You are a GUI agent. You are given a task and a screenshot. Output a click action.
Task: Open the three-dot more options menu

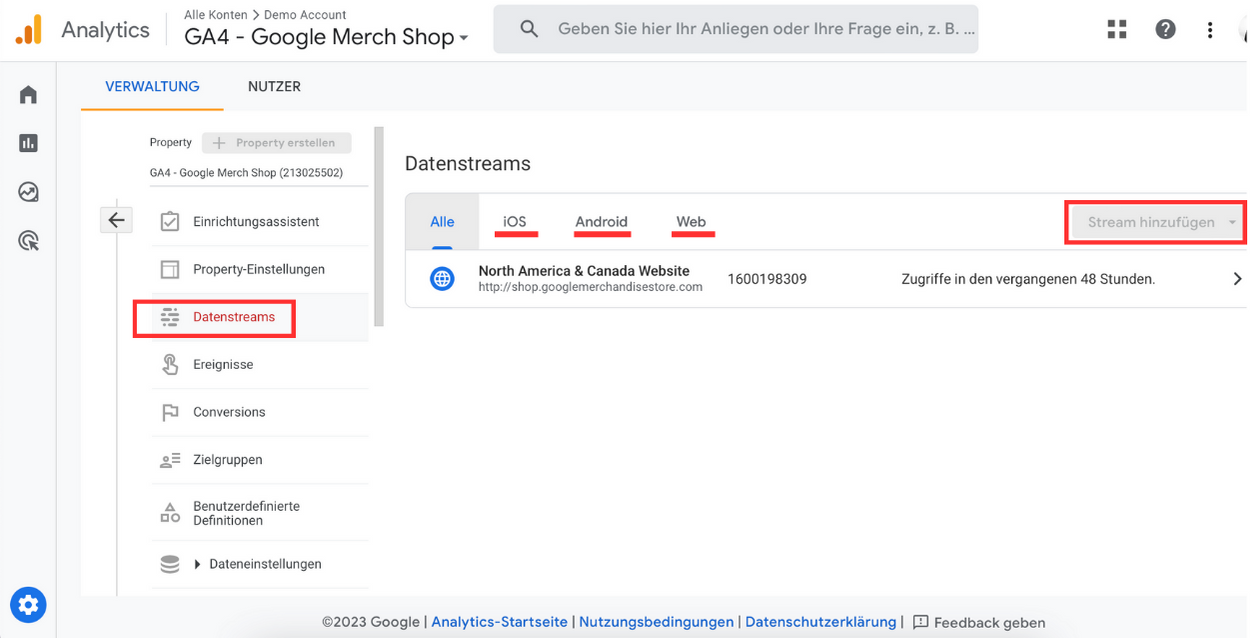coord(1210,29)
